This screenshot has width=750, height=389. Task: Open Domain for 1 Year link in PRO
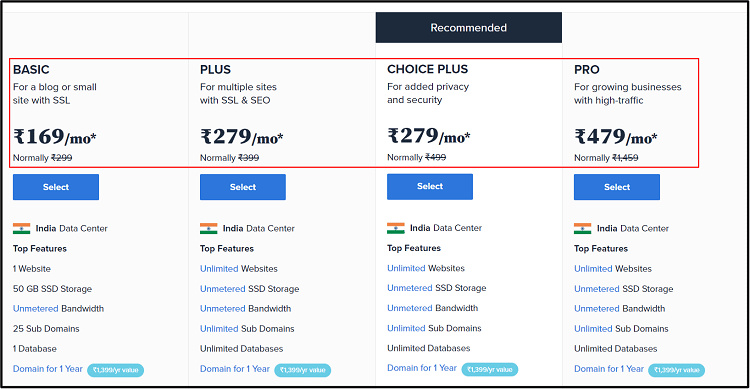pos(609,369)
